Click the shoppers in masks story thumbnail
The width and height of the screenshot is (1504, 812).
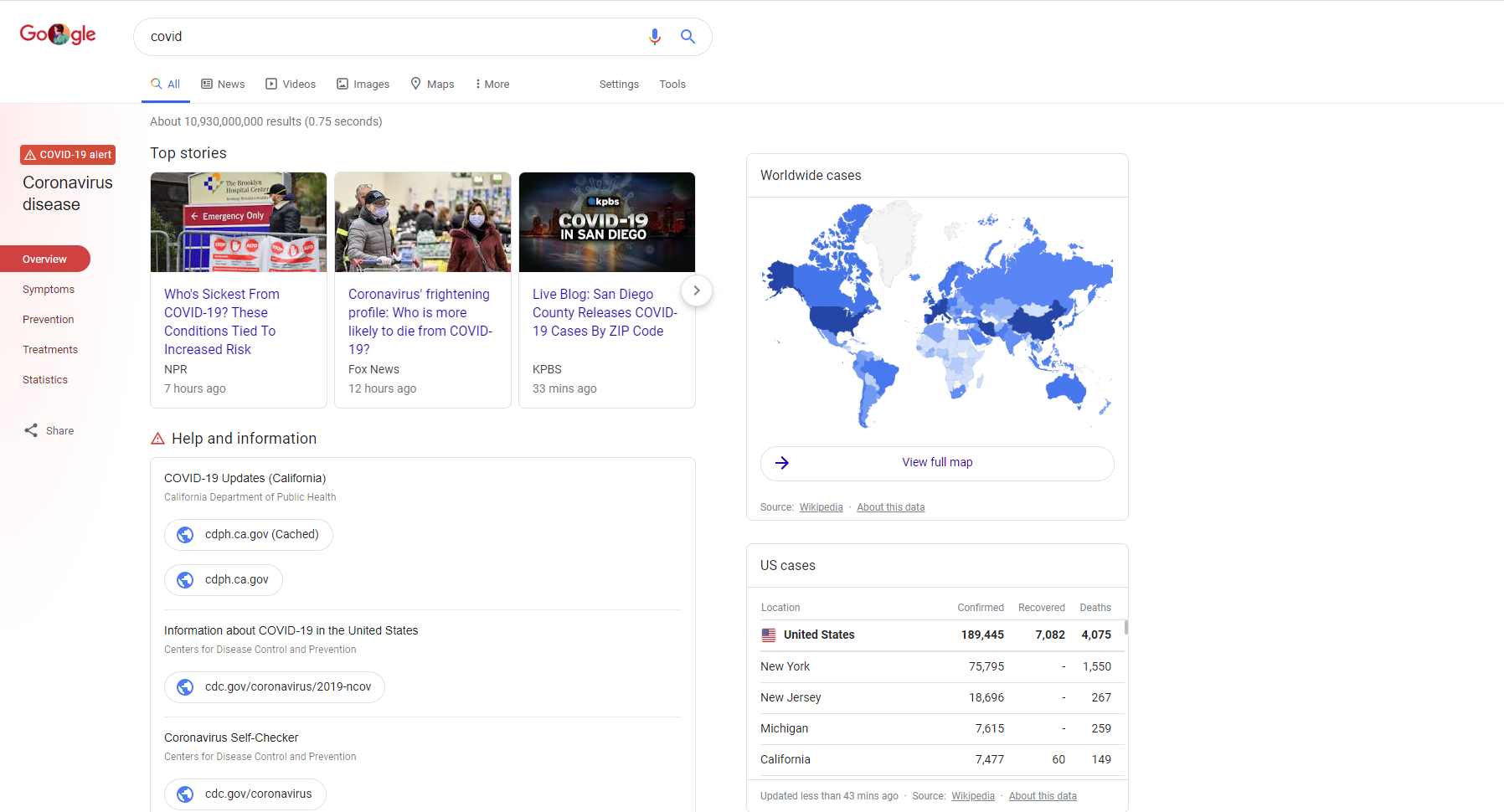point(423,223)
